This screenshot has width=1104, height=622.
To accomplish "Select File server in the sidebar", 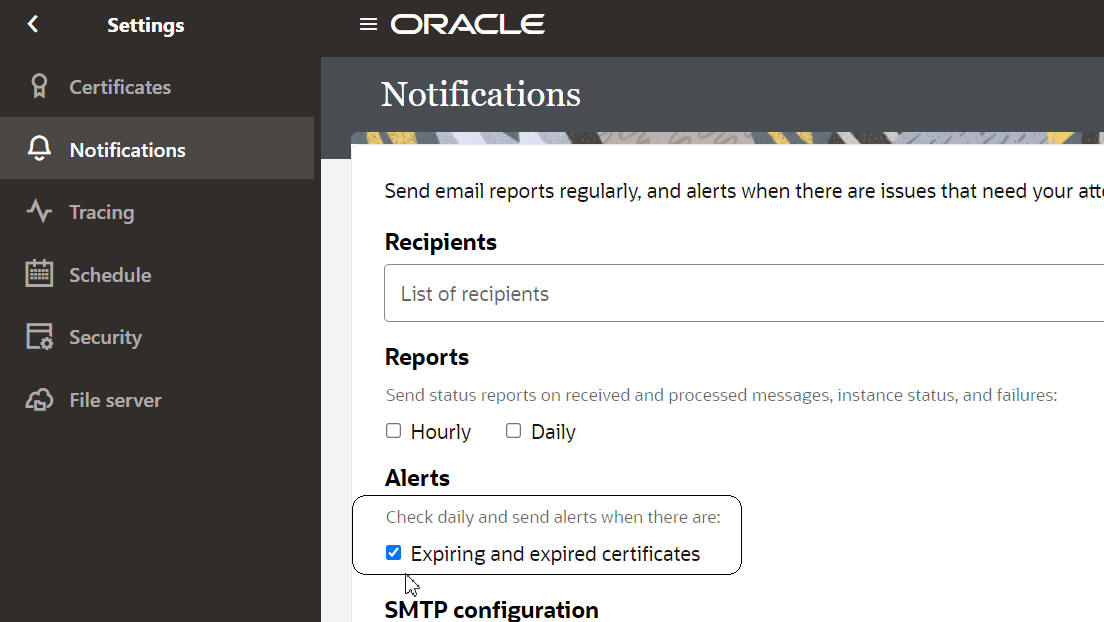I will pyautogui.click(x=115, y=400).
